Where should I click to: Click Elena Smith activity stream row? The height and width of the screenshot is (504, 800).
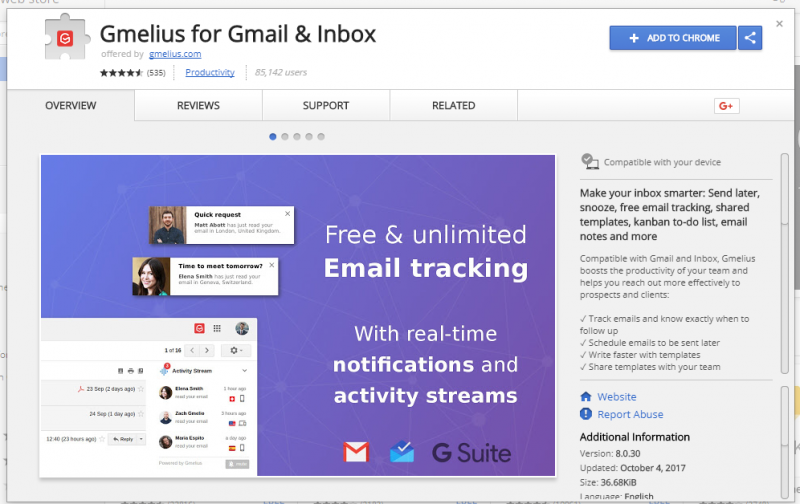pos(203,393)
